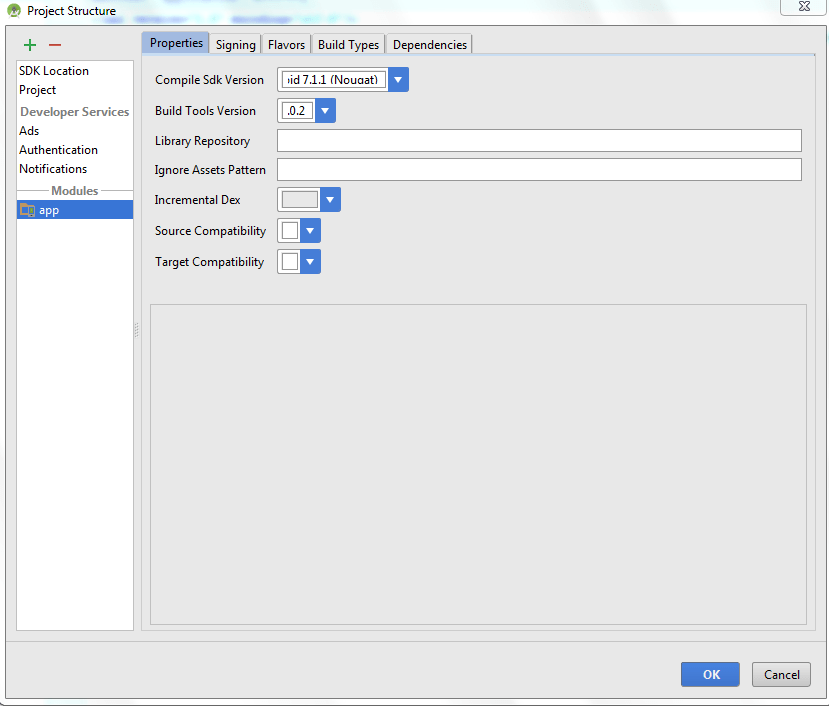Close the Project Structure dialog window
The height and width of the screenshot is (706, 829).
point(803,6)
